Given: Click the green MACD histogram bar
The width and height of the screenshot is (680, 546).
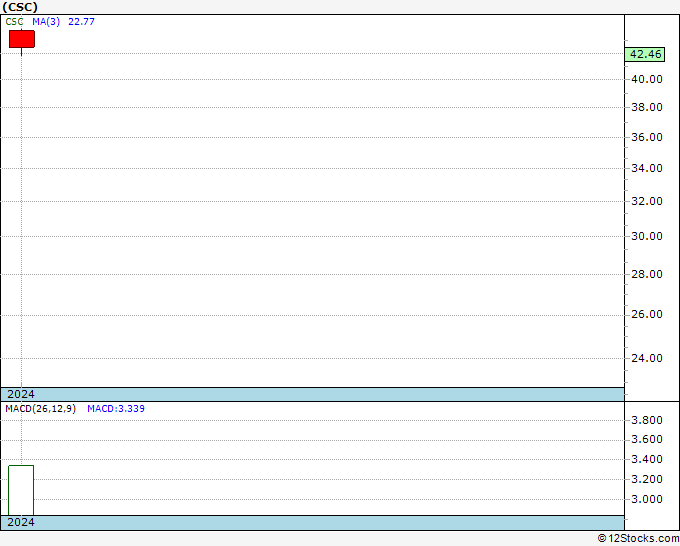Looking at the screenshot, I should click(21, 490).
